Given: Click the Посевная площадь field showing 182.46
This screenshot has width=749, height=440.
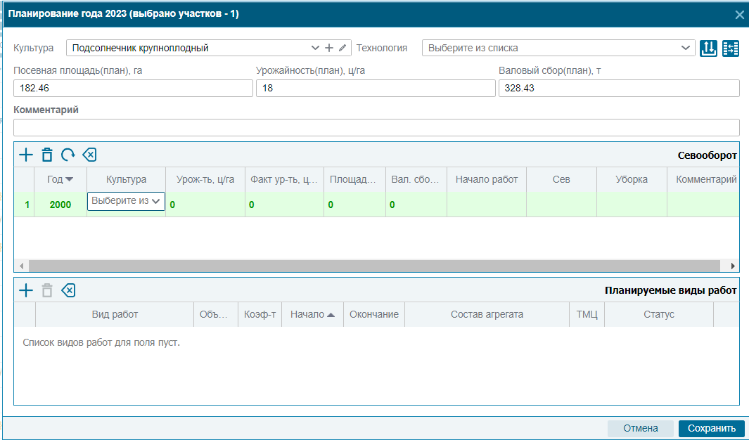Looking at the screenshot, I should click(x=133, y=88).
